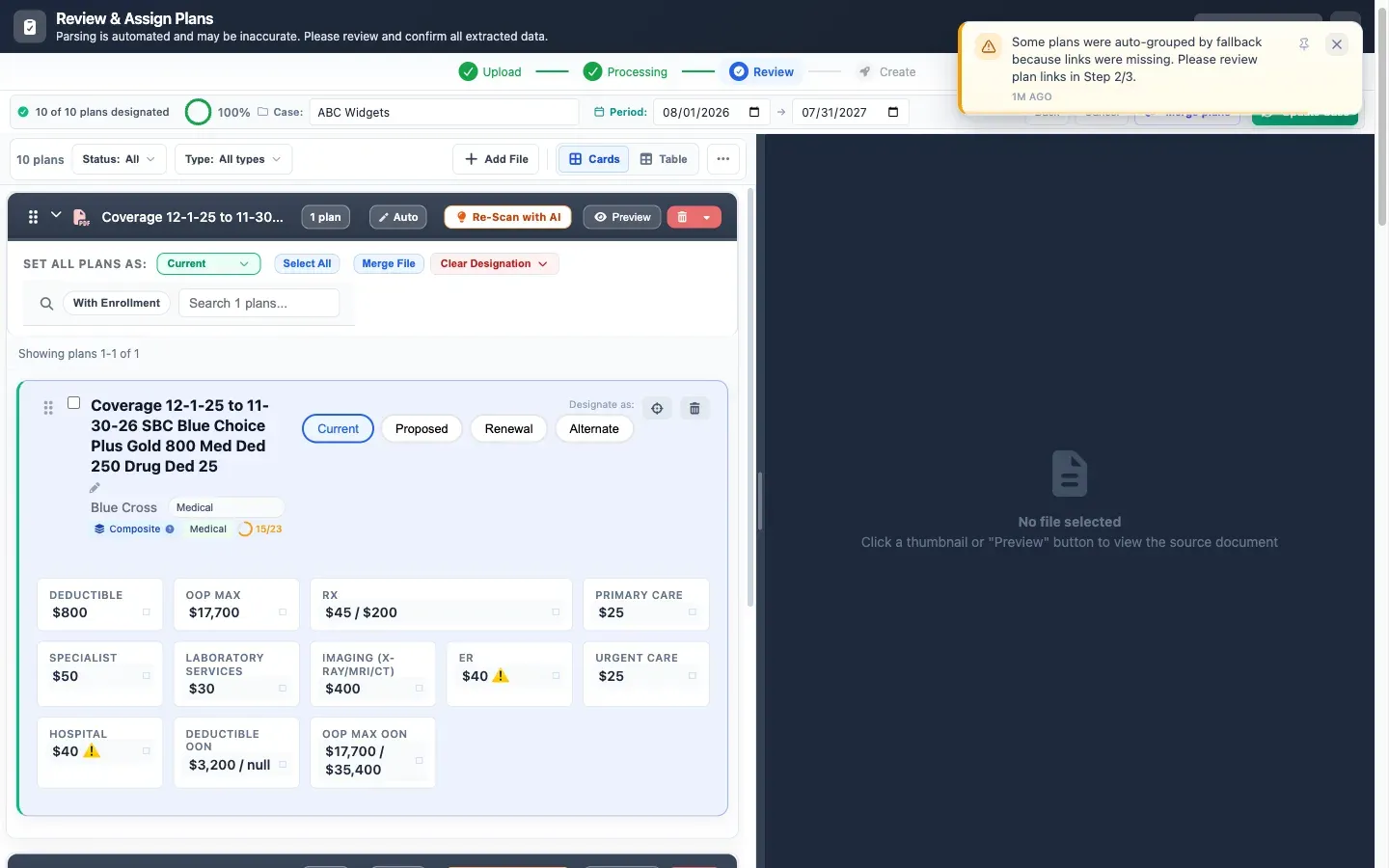This screenshot has height=868, width=1389.
Task: Open the Status: All filter dropdown
Action: (x=120, y=159)
